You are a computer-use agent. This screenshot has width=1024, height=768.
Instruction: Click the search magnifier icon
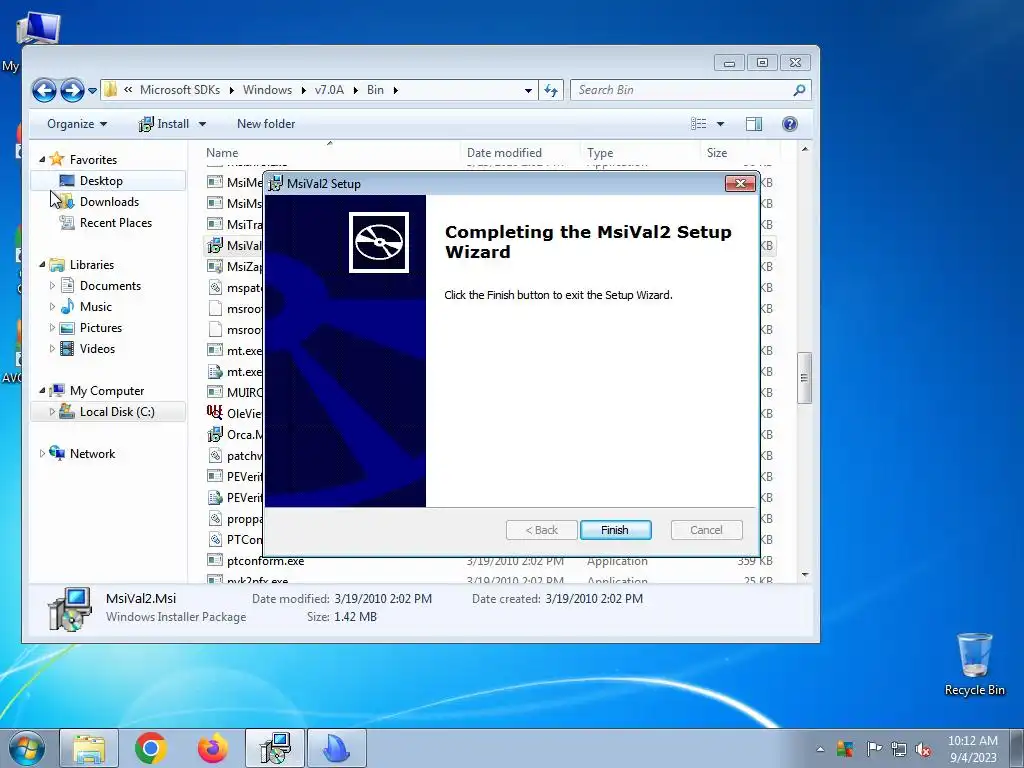pos(799,90)
